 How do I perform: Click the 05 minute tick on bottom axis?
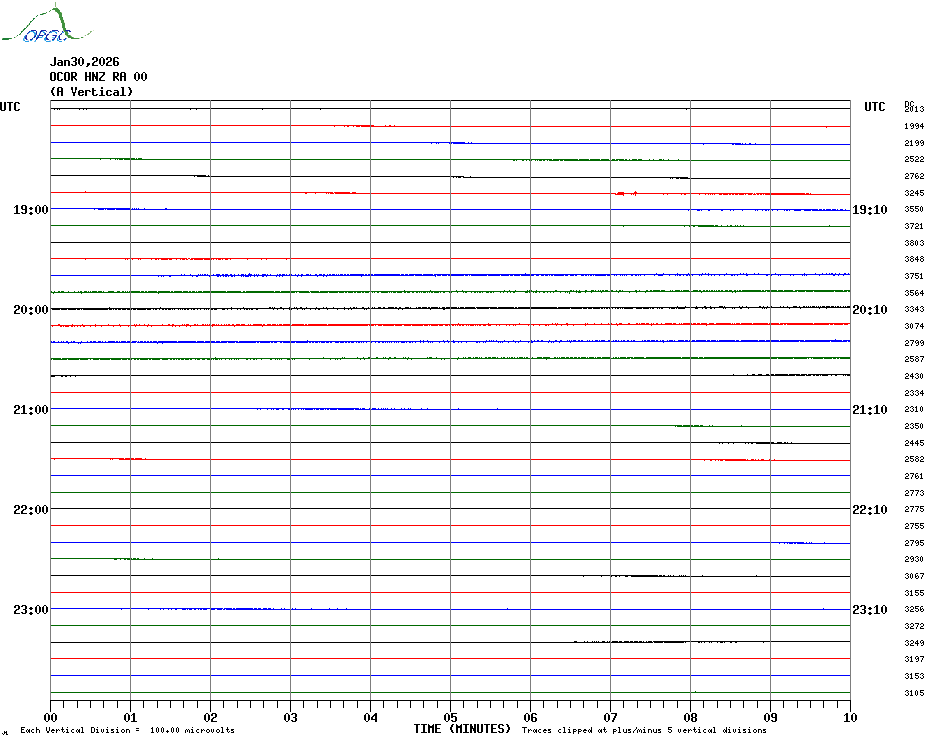click(450, 717)
